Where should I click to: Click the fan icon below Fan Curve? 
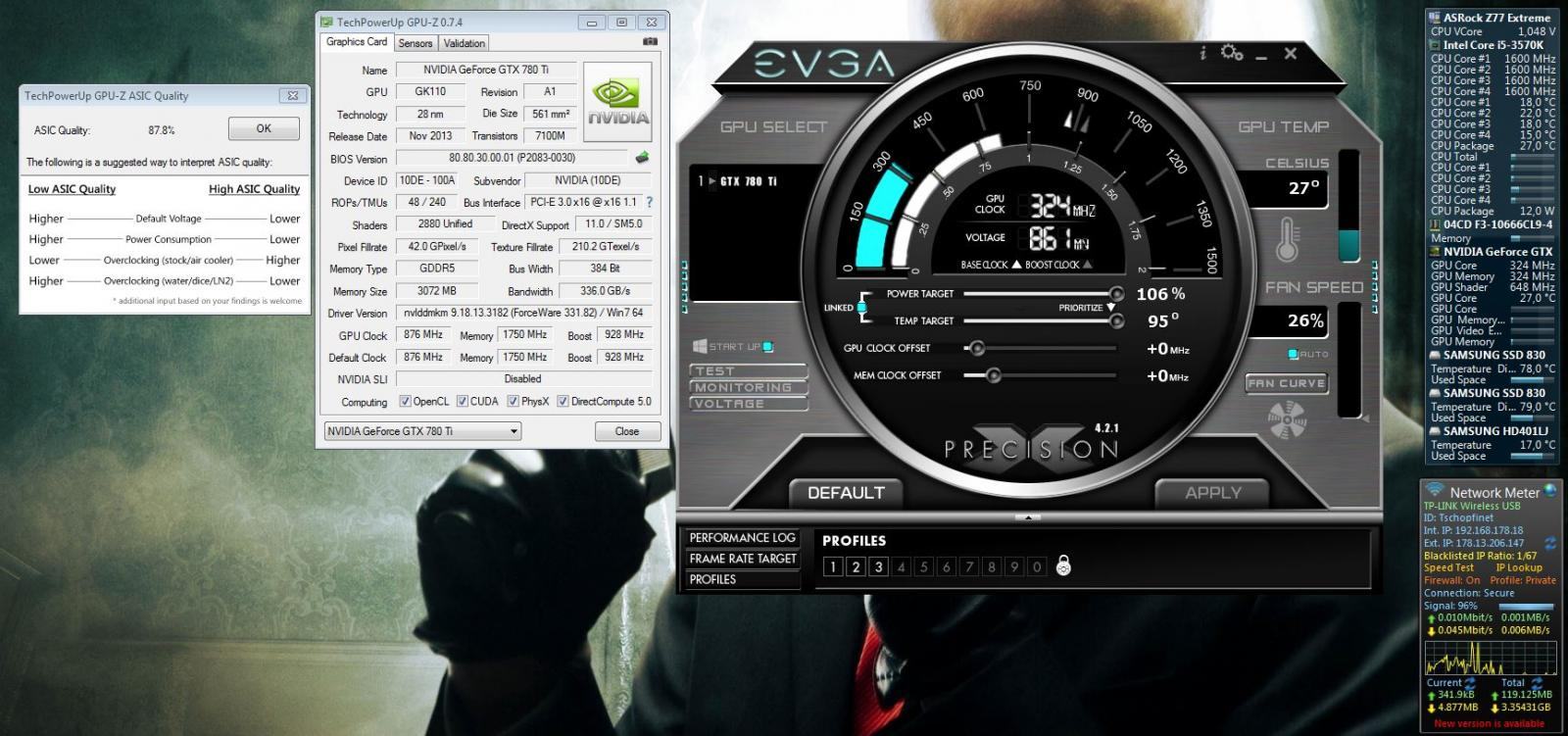[x=1288, y=419]
